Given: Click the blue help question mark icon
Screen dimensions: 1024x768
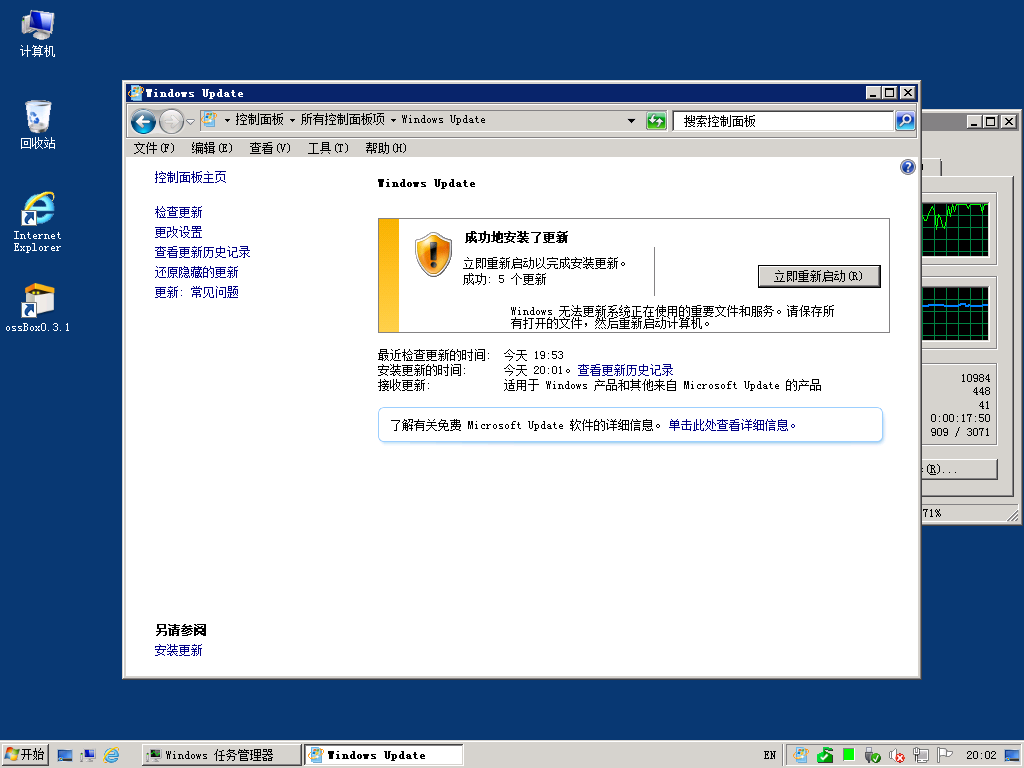Looking at the screenshot, I should click(908, 167).
